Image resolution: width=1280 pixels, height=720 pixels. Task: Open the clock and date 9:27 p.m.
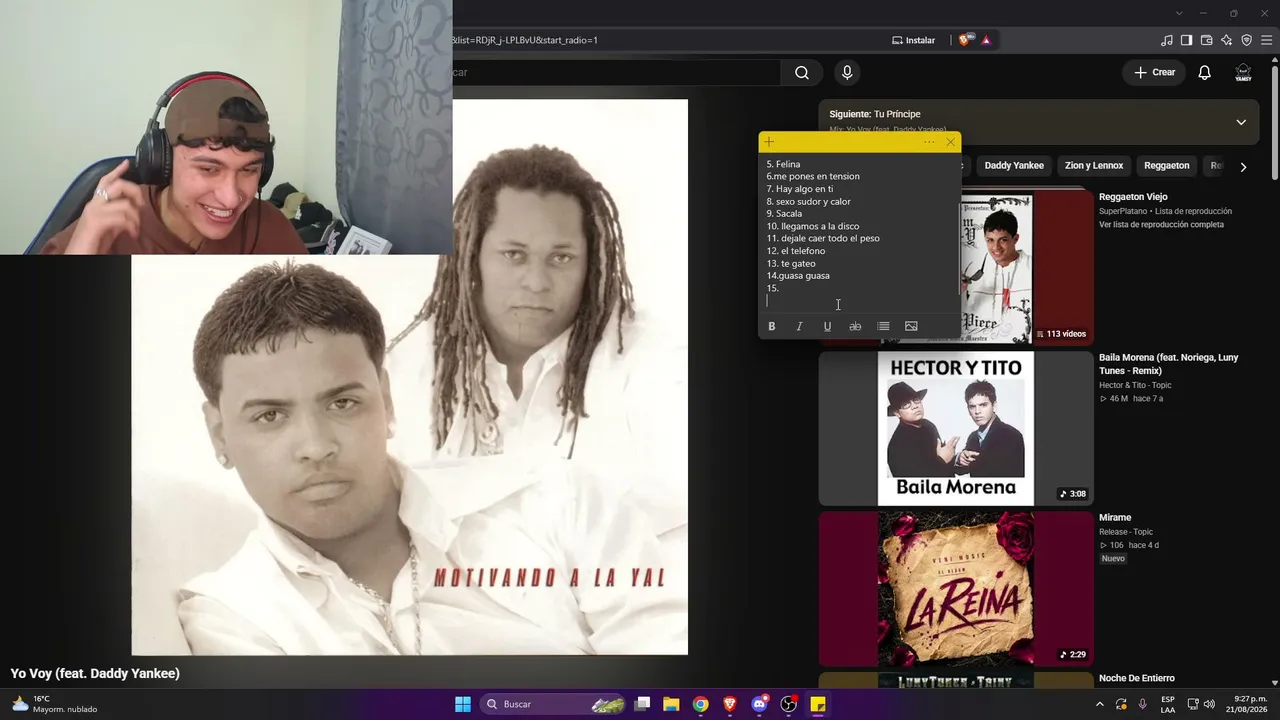[1249, 704]
